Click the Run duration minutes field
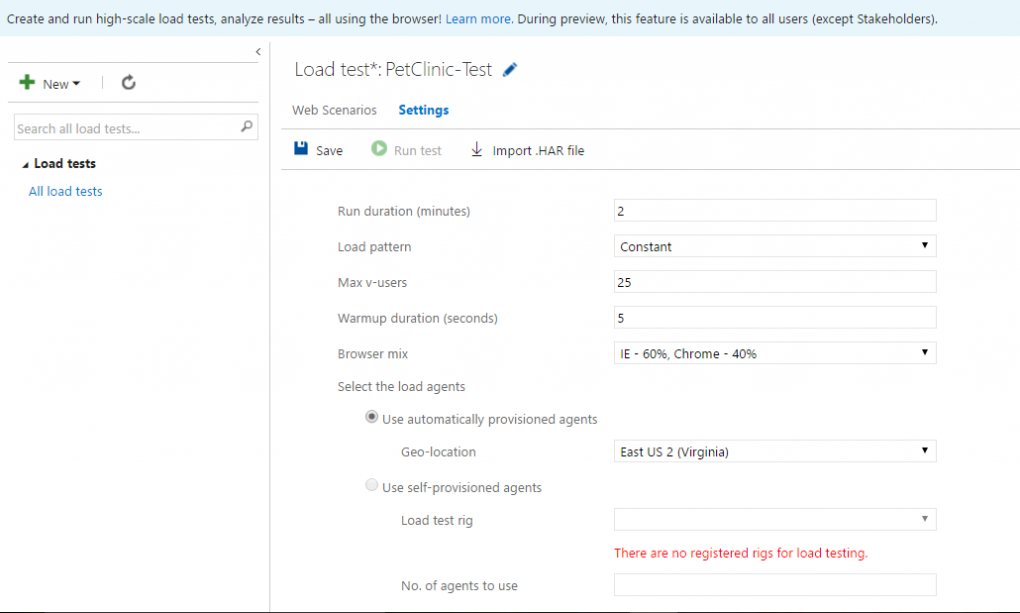 click(x=775, y=211)
